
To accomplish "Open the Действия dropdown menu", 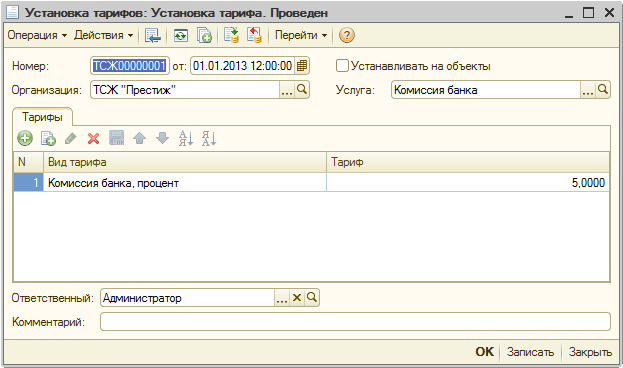I will (x=103, y=35).
